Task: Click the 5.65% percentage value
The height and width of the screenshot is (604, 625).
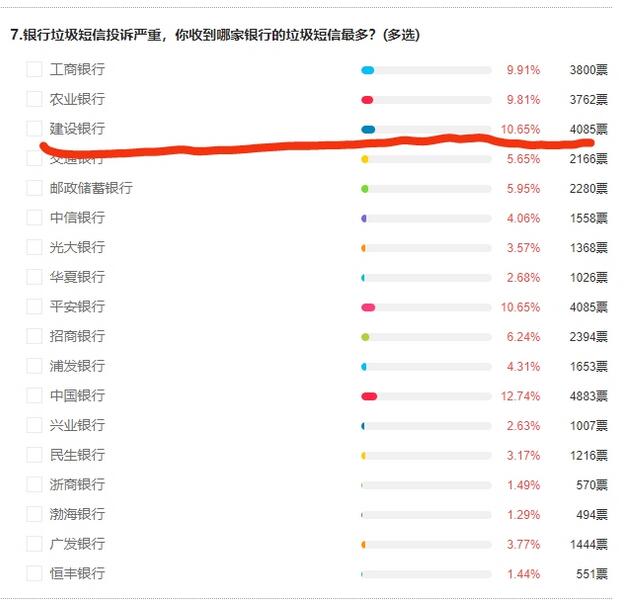Action: point(523,159)
